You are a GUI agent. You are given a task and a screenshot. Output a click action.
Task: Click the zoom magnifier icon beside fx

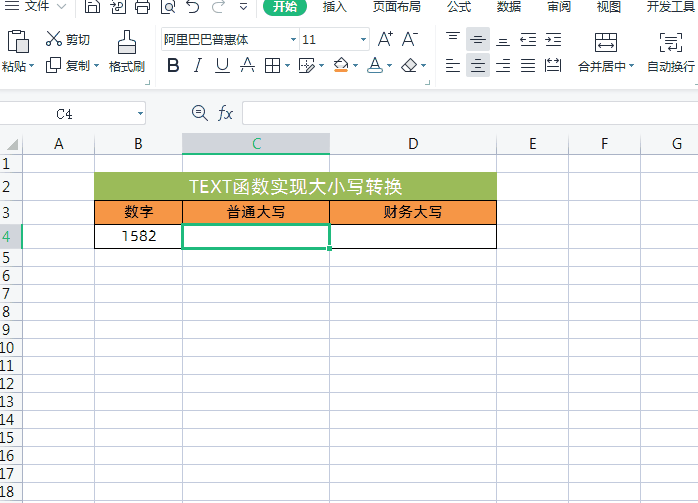(199, 113)
